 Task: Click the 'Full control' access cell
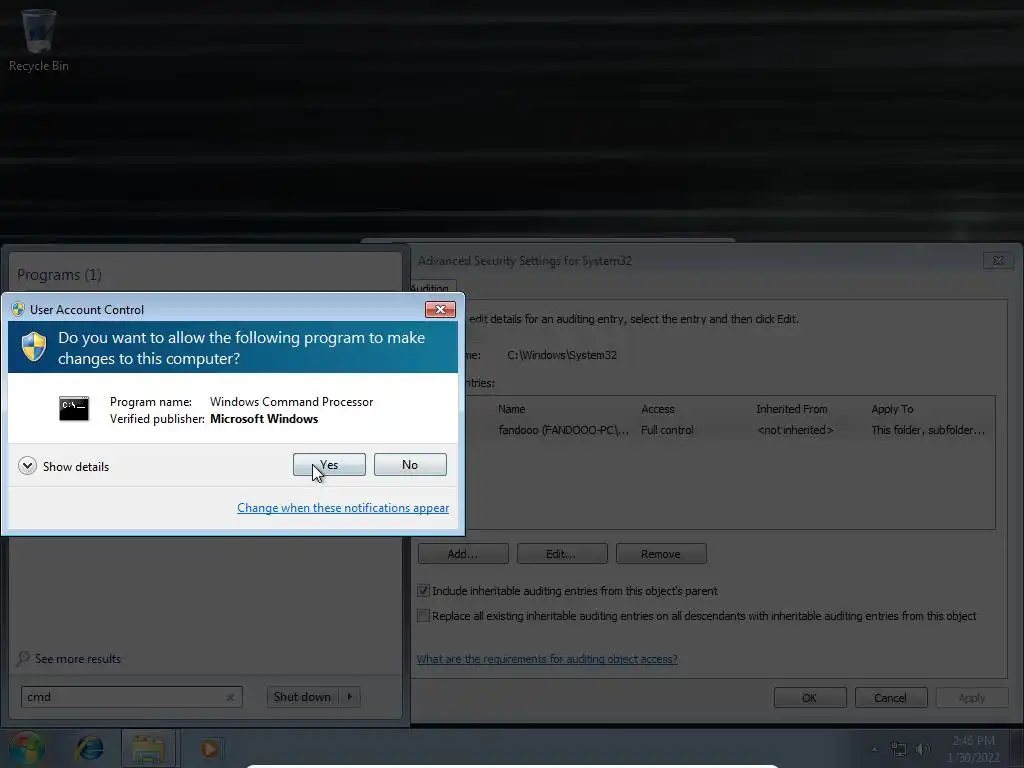click(667, 430)
